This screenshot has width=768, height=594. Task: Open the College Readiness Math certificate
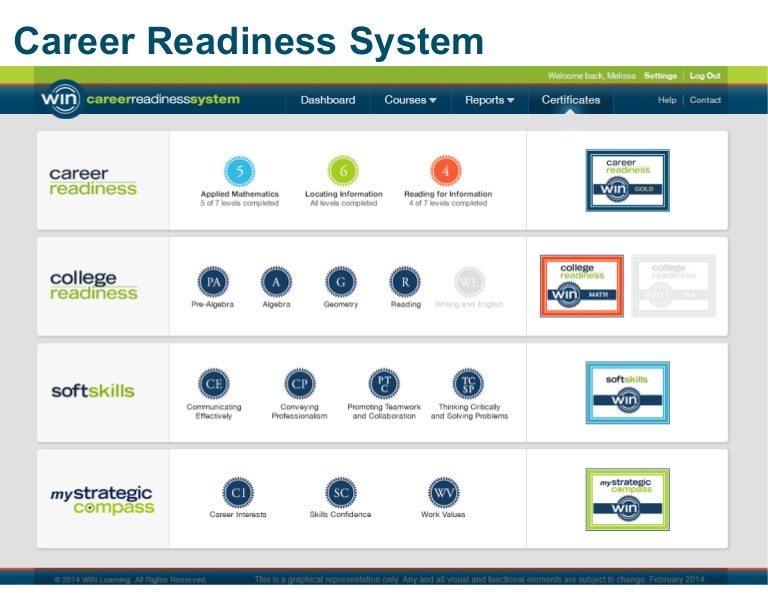tap(581, 286)
